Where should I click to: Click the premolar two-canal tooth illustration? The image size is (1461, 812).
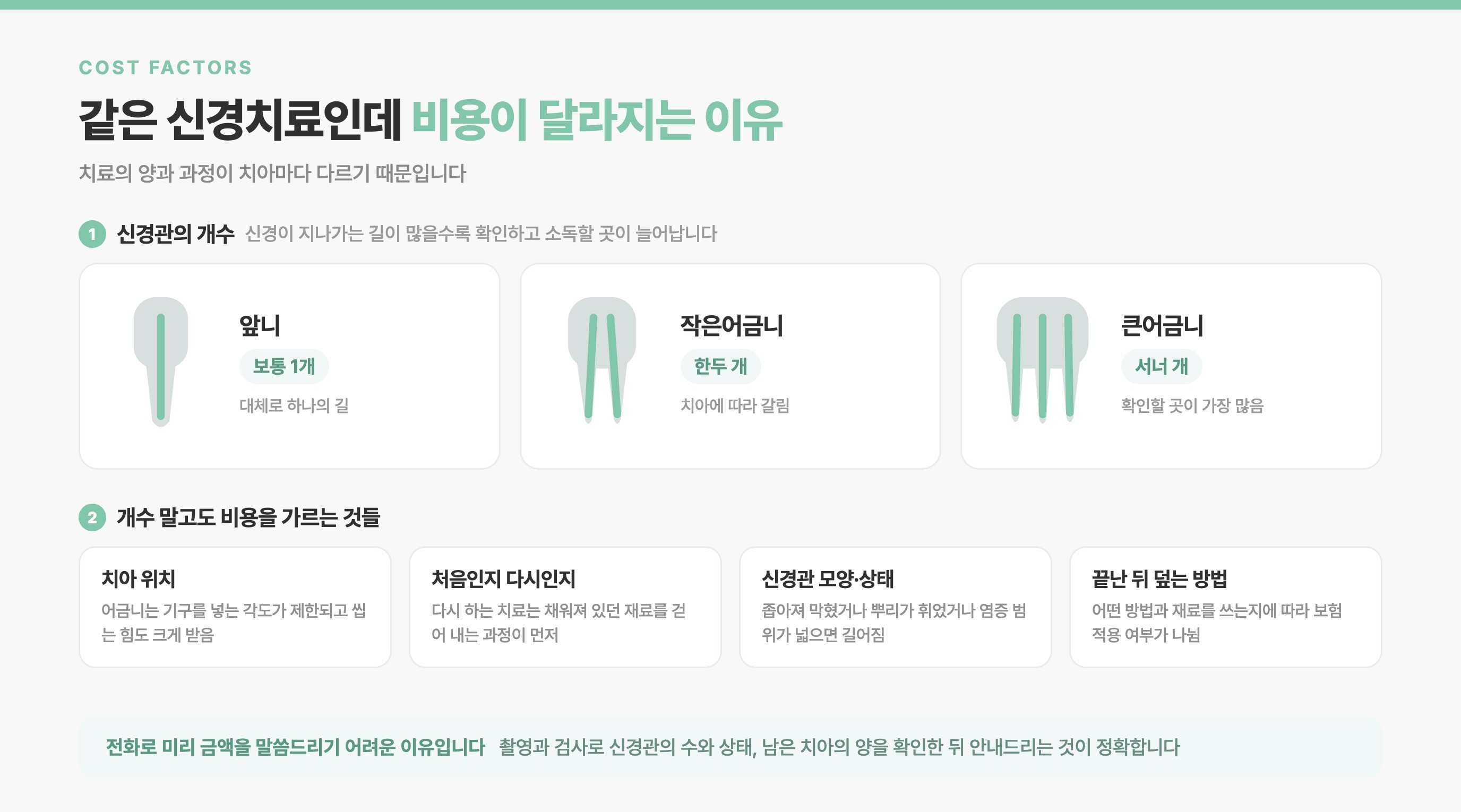pos(601,361)
